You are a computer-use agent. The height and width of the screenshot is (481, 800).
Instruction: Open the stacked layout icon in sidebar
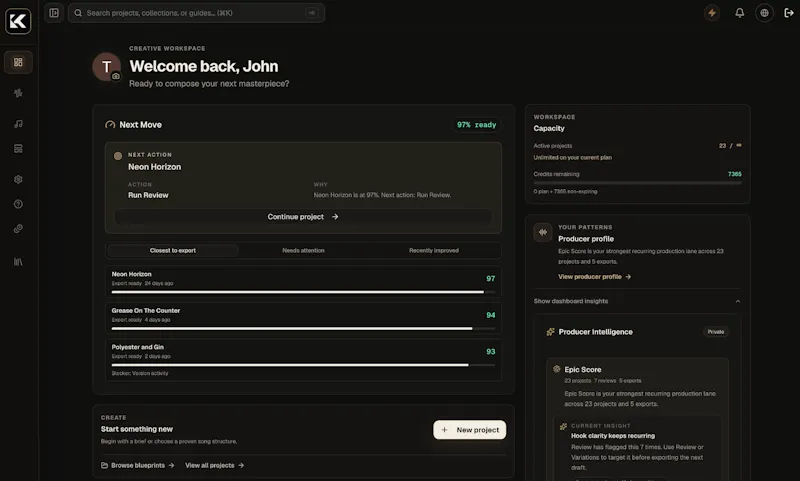[18, 148]
